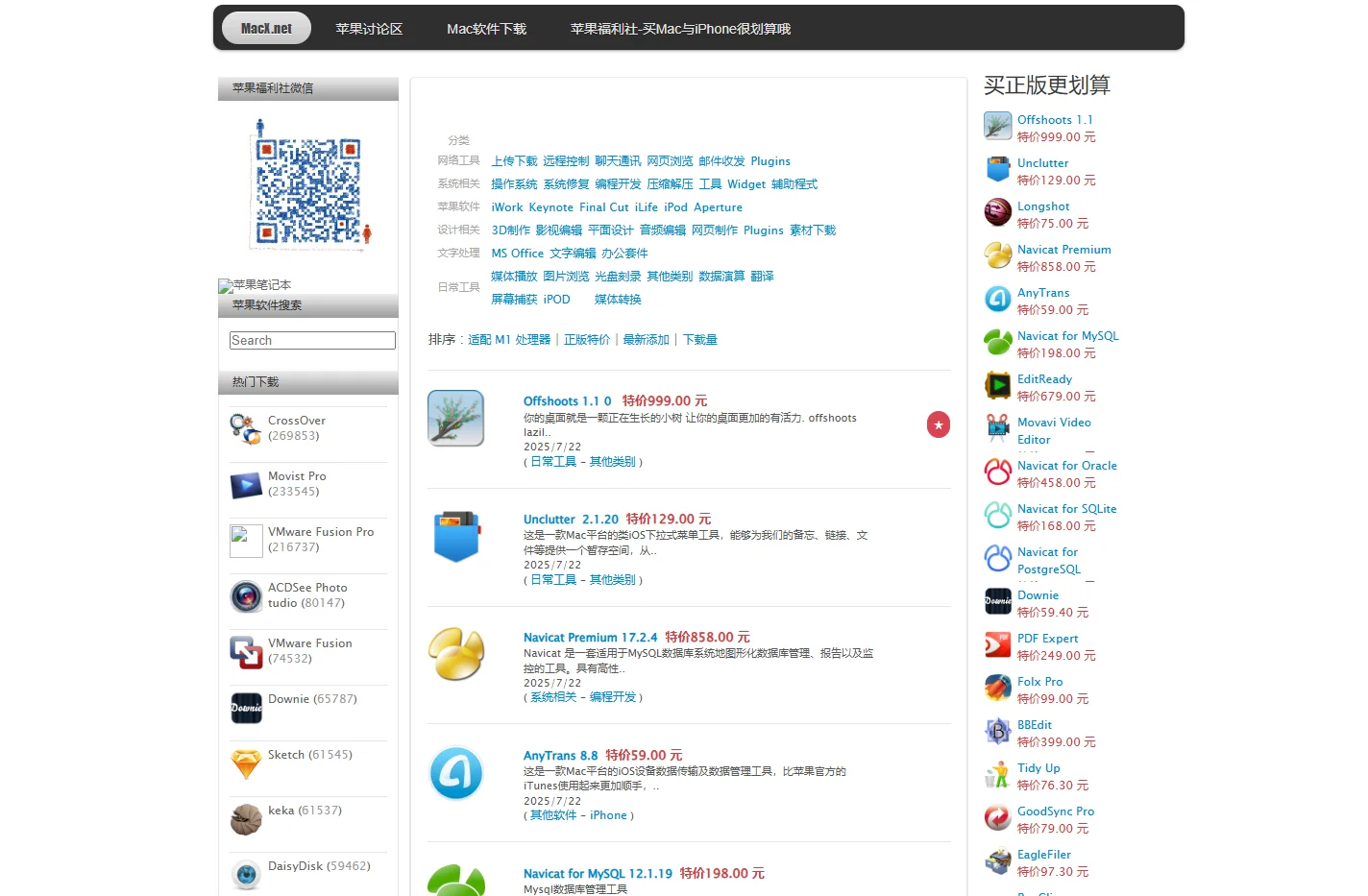Screen dimensions: 1368x896
Task: Sort by 最新添加
Action: tap(646, 340)
